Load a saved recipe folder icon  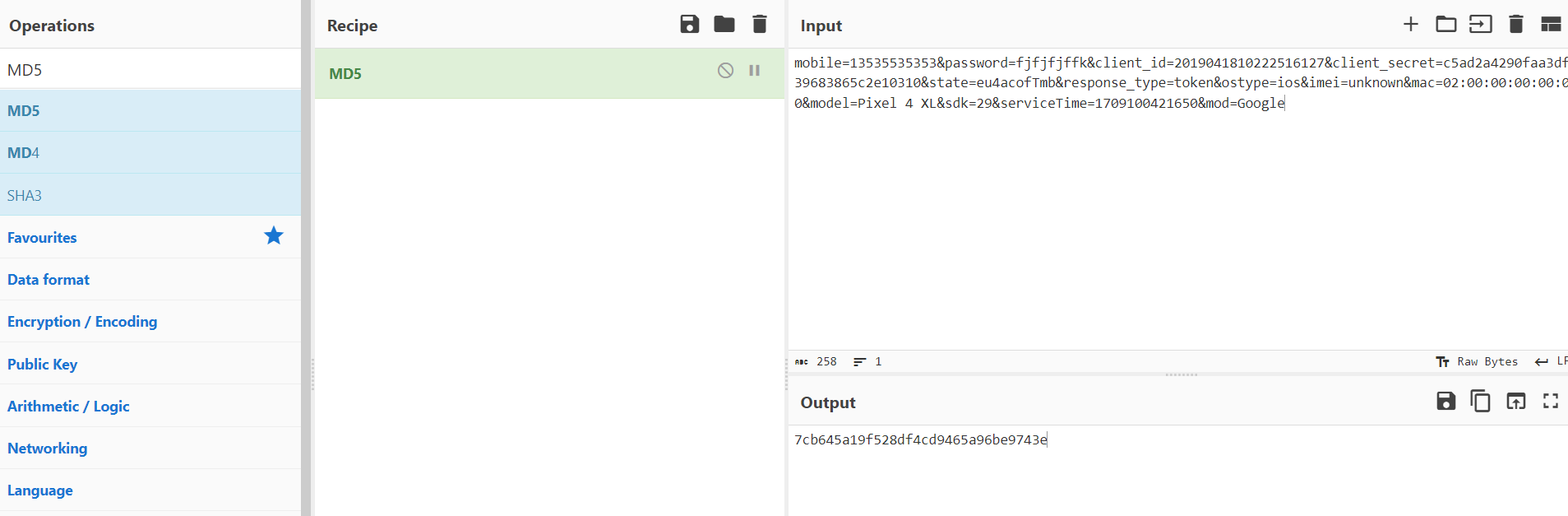click(724, 25)
